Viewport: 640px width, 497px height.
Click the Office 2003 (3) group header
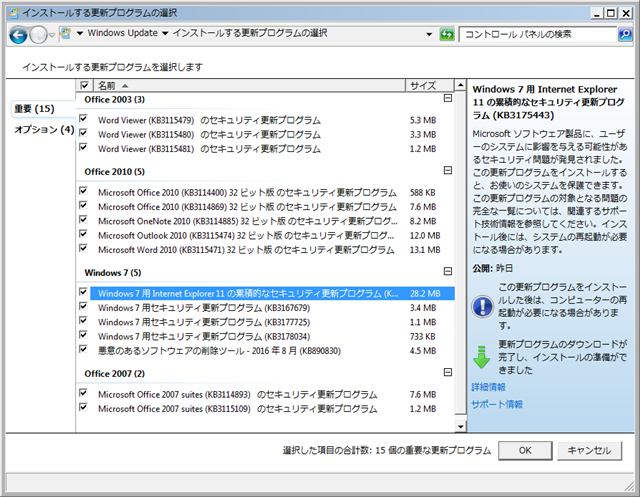click(x=115, y=100)
